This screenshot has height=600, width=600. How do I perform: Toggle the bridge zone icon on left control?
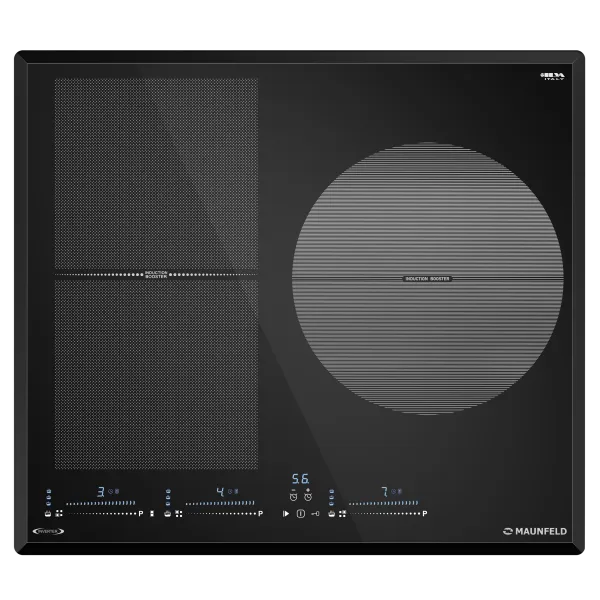(x=59, y=514)
